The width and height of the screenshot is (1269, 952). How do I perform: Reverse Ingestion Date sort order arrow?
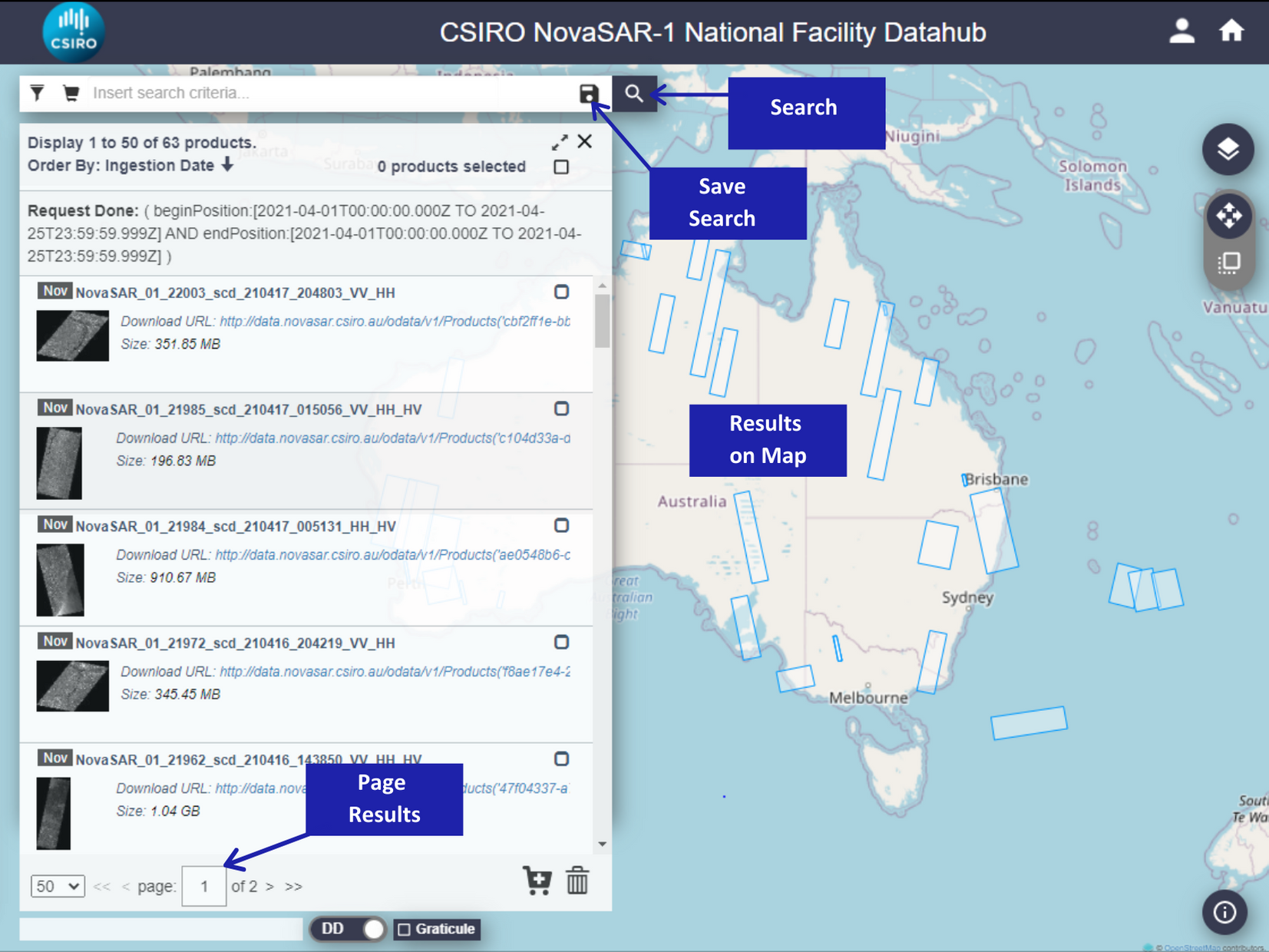tap(227, 165)
